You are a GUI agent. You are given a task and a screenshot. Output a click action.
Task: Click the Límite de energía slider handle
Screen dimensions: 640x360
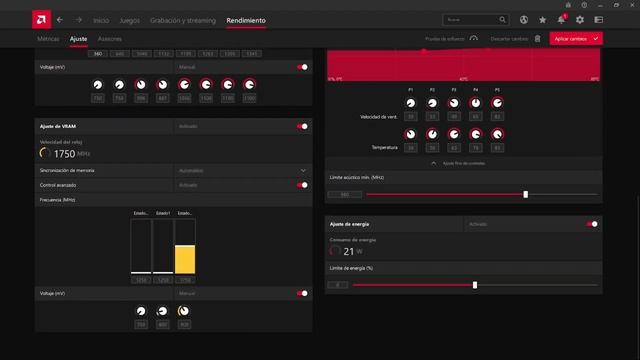click(475, 285)
